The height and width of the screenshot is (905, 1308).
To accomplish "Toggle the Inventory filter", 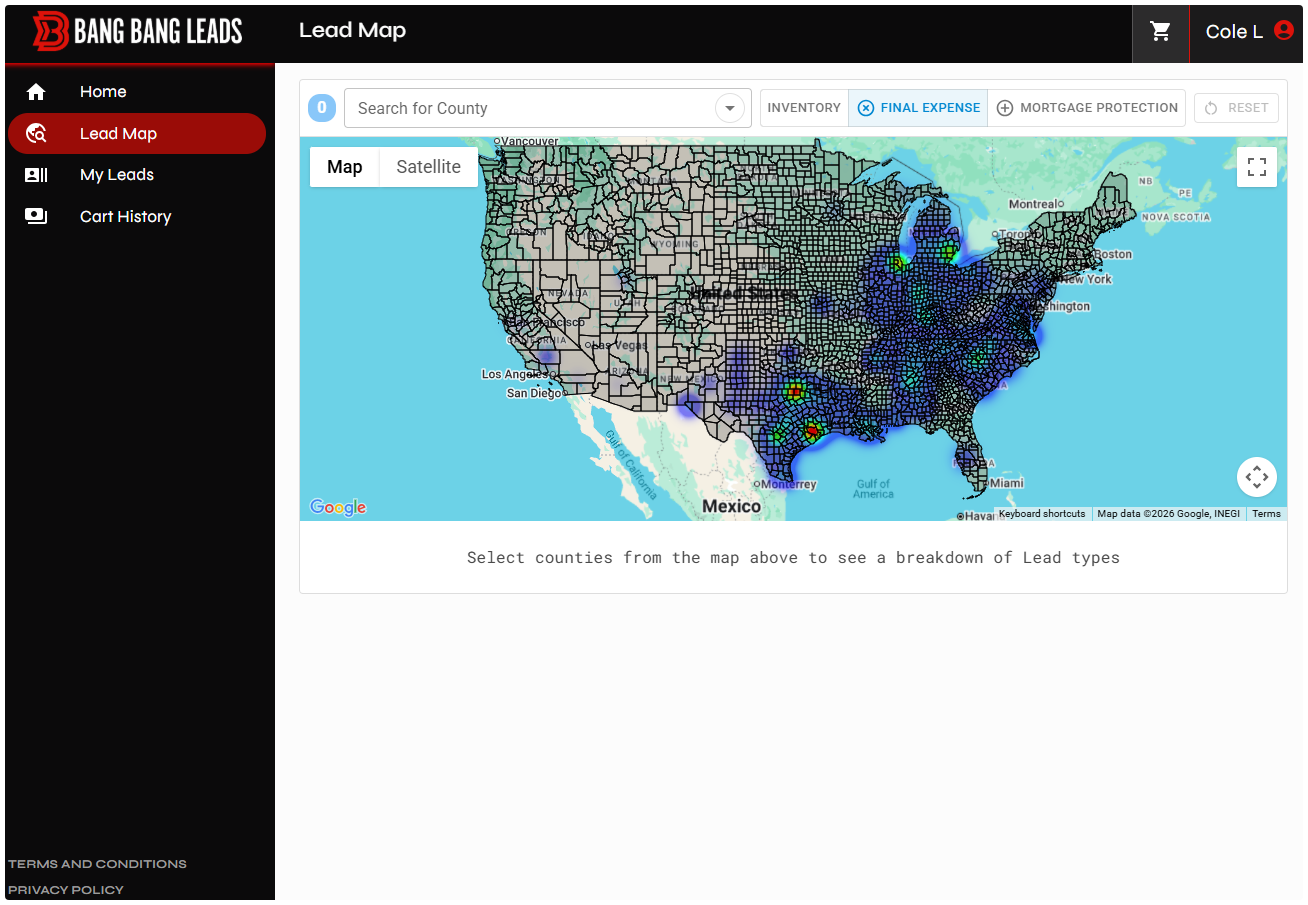I will click(804, 108).
